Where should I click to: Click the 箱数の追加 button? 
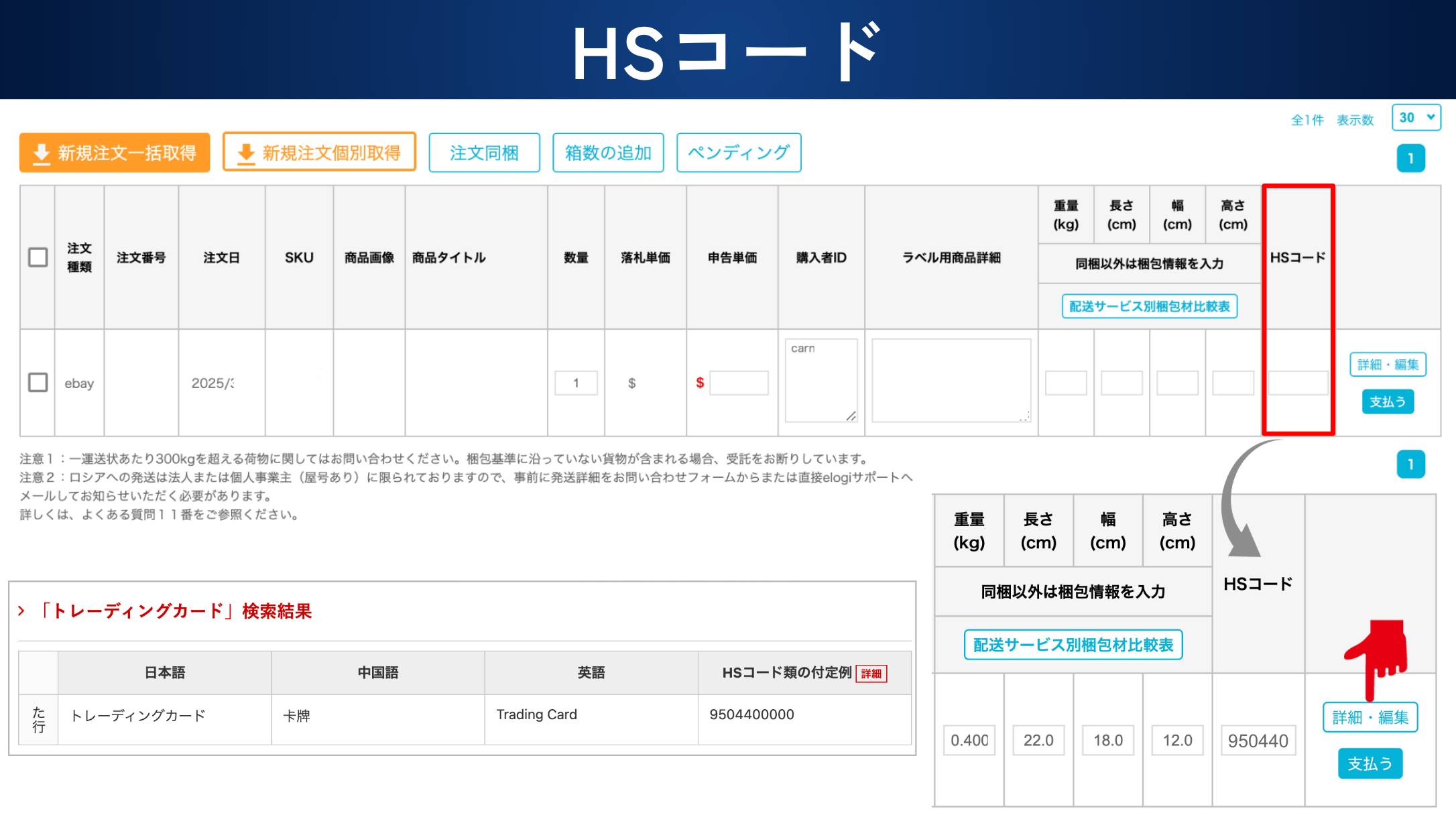tap(608, 153)
